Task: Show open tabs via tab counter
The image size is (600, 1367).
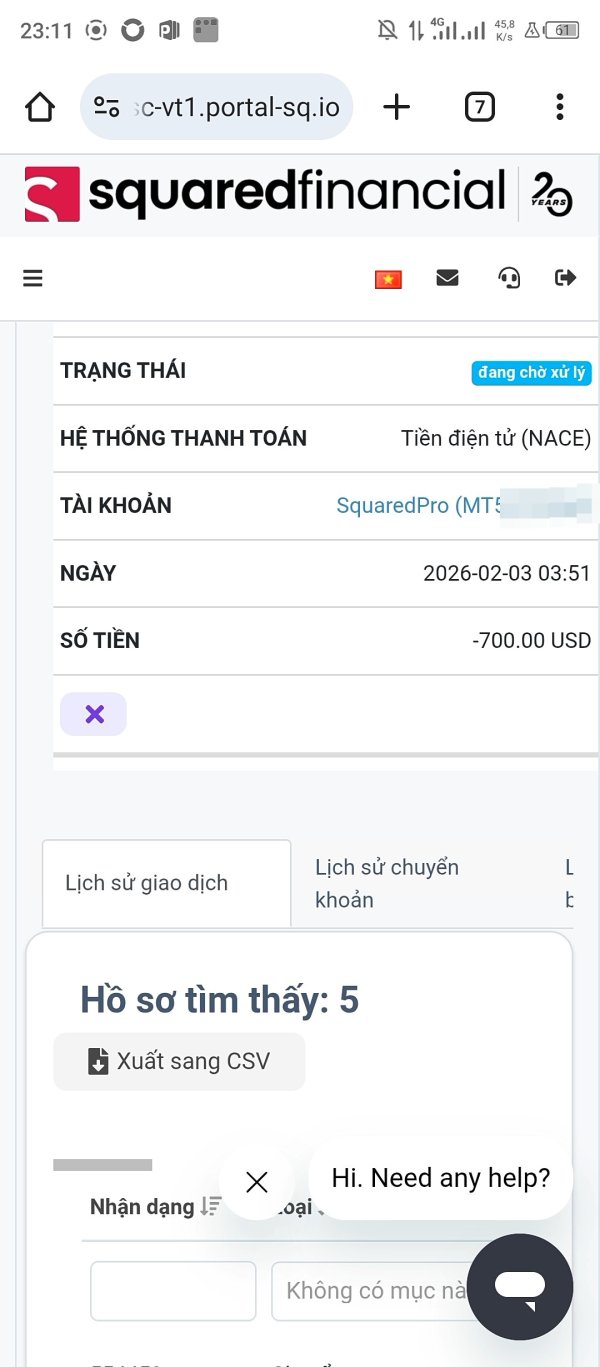Action: pyautogui.click(x=480, y=107)
